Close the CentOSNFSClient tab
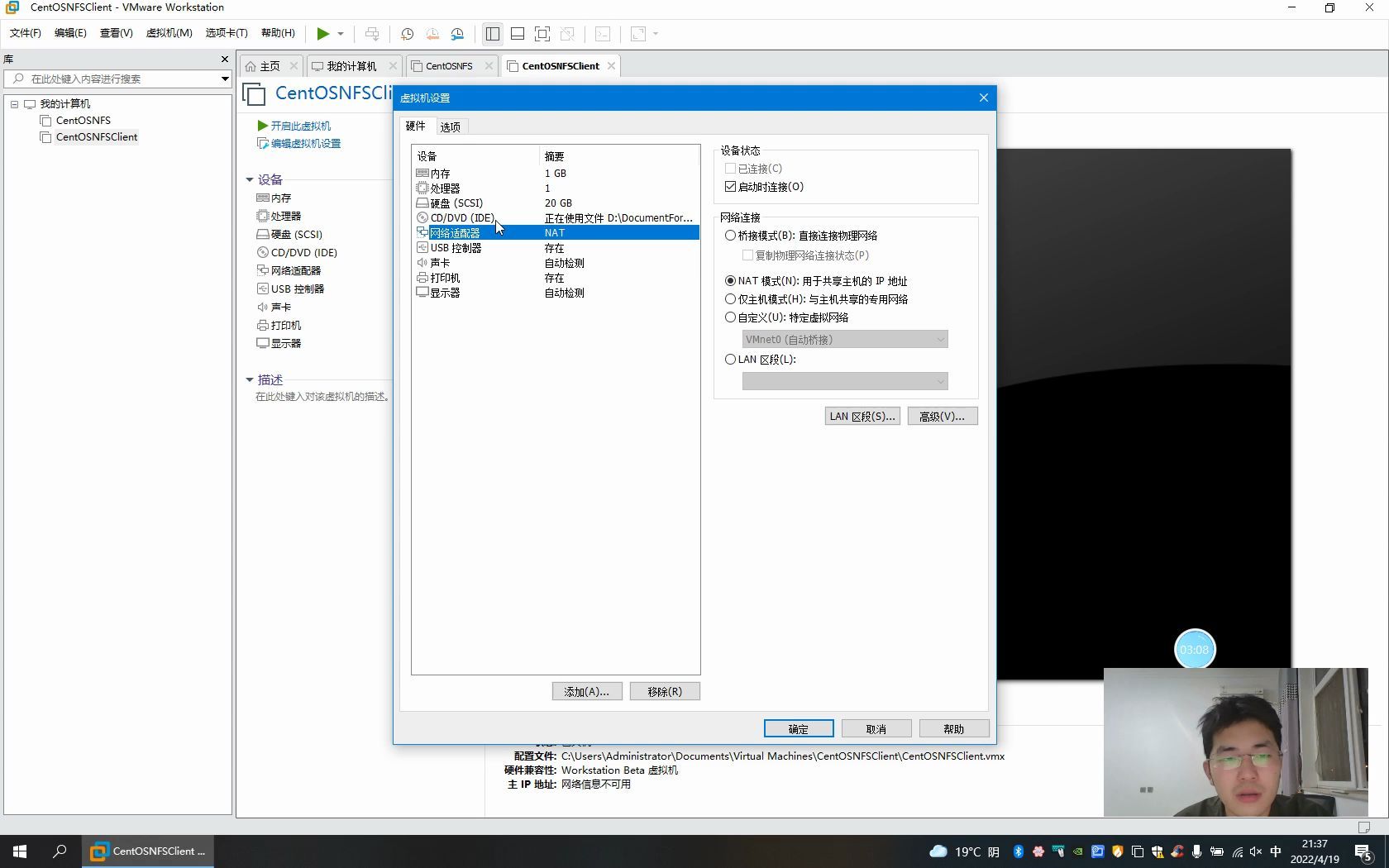This screenshot has width=1389, height=868. (x=611, y=66)
